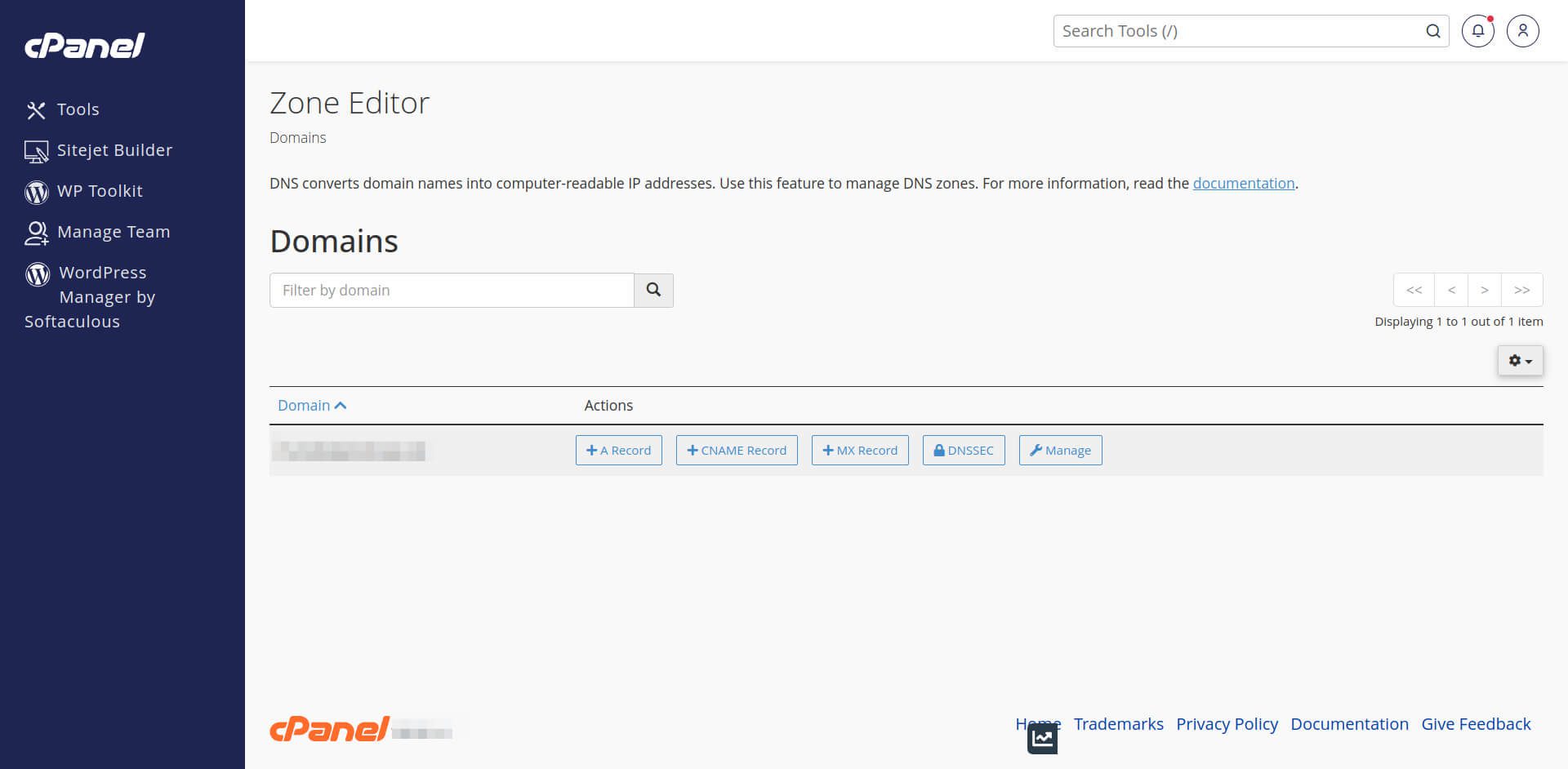Select the Tools wrench icon in sidebar

click(37, 109)
